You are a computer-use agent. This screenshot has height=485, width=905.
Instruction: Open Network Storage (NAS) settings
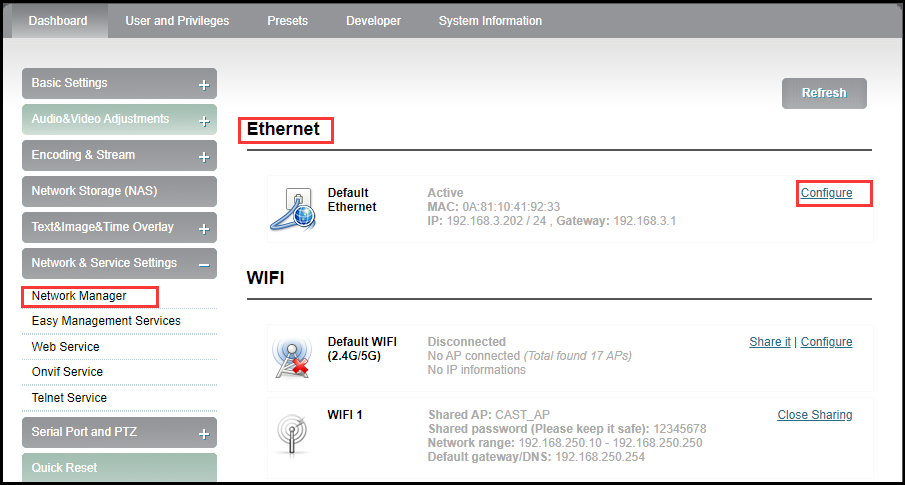pyautogui.click(x=119, y=192)
